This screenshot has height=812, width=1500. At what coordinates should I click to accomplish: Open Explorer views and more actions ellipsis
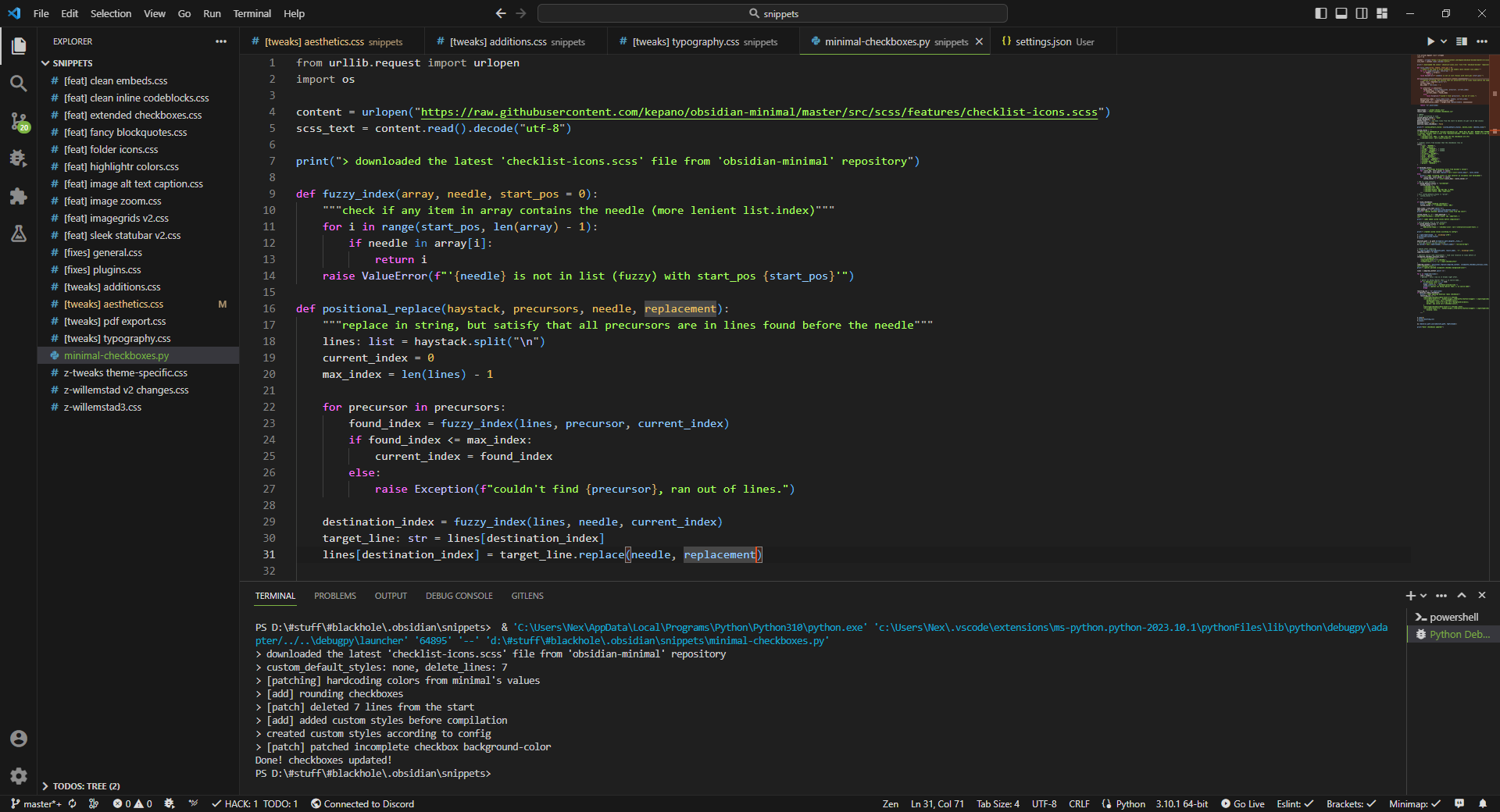(221, 41)
